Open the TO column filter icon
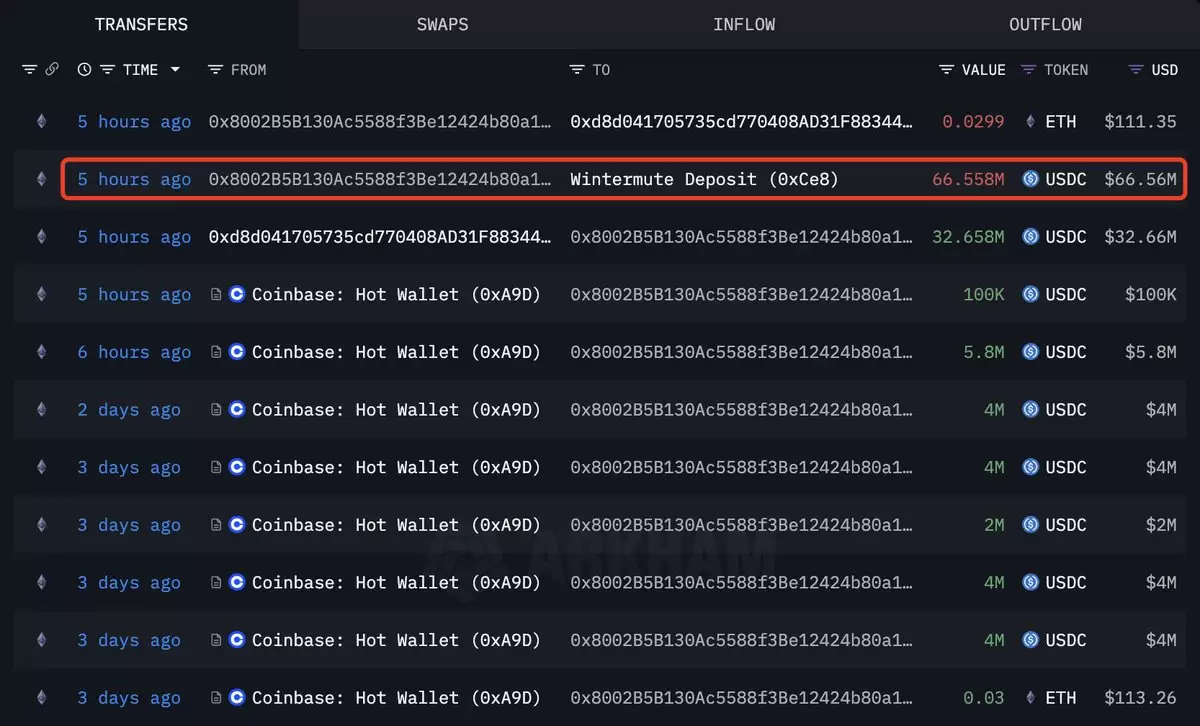Image resolution: width=1200 pixels, height=726 pixels. [x=577, y=70]
